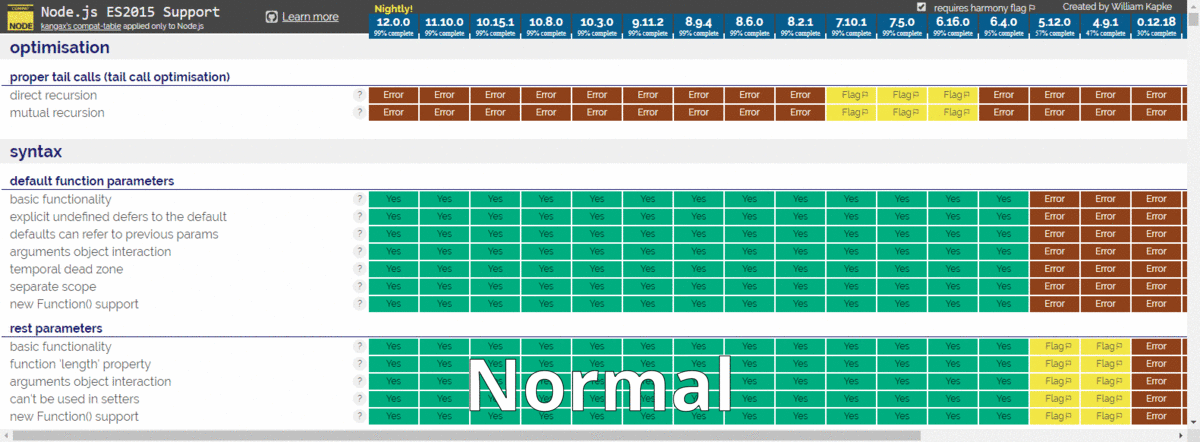Click question mark for defaults can refer row
The width and height of the screenshot is (1200, 442).
358,234
